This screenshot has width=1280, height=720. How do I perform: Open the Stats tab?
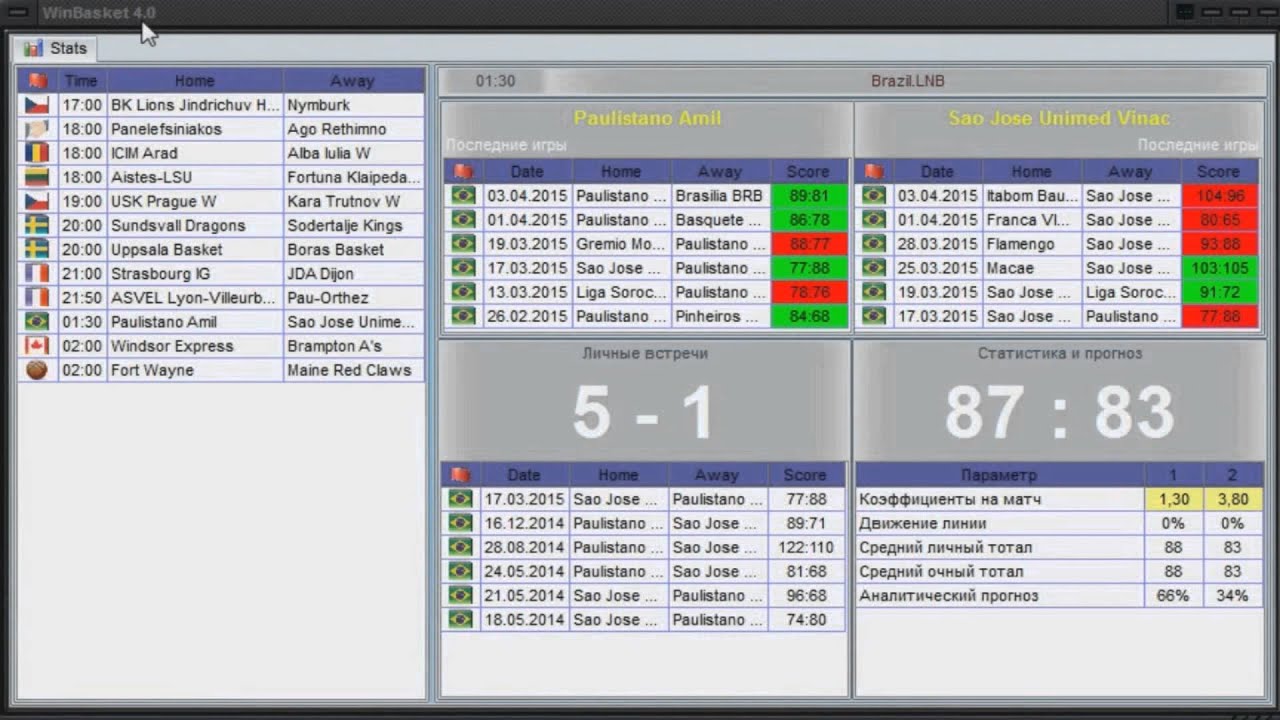[56, 48]
